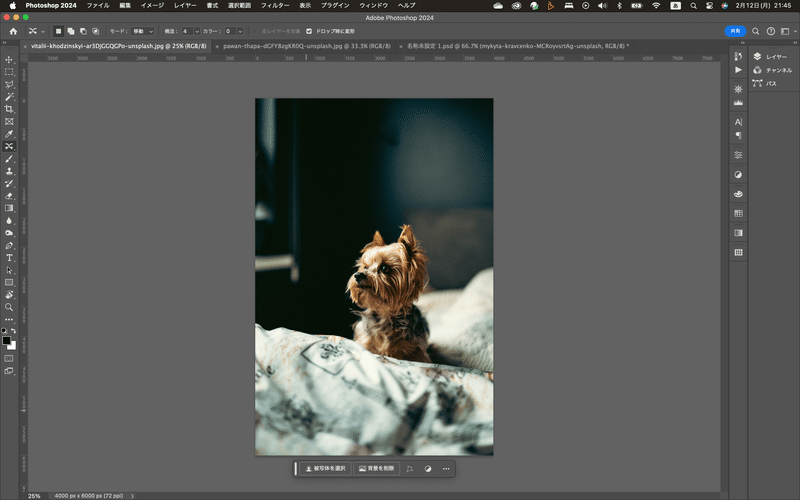The image size is (800, 500).
Task: Toggle Quick Mask mode
Action: point(9,359)
